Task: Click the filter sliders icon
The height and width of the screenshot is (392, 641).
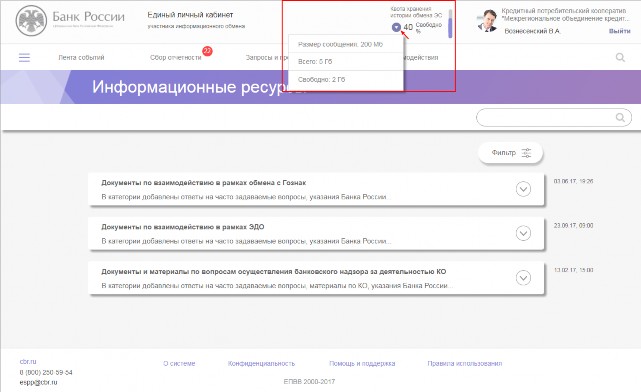Action: 527,153
